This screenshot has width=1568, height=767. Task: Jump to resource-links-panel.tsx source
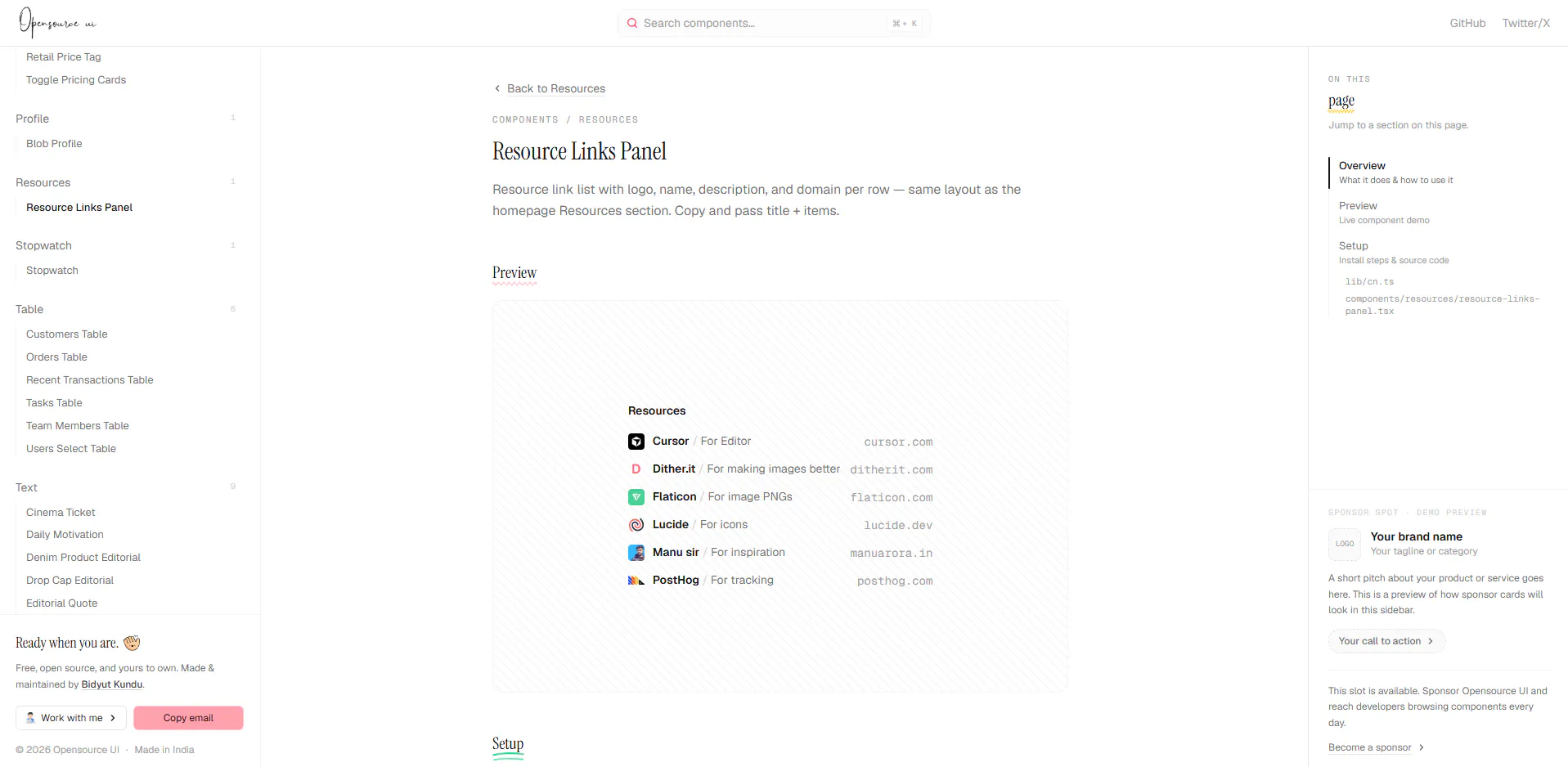point(1442,305)
